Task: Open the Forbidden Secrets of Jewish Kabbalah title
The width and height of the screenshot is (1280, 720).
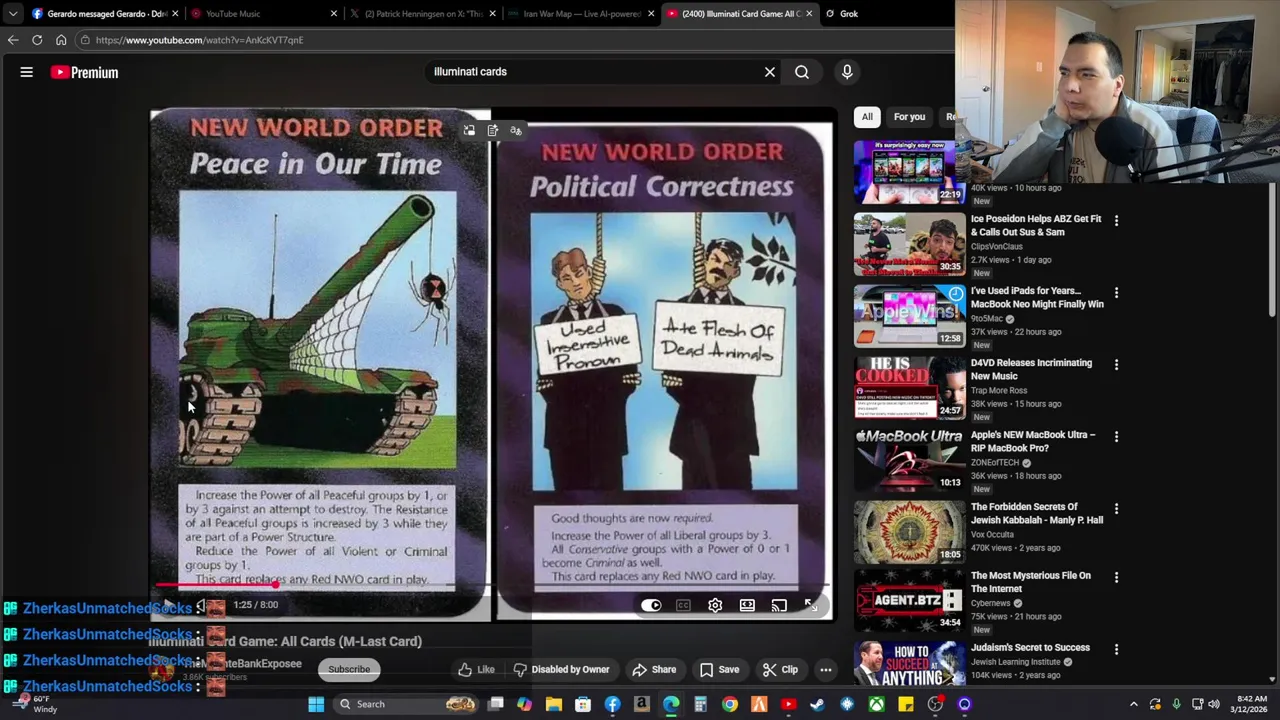Action: 1037,513
